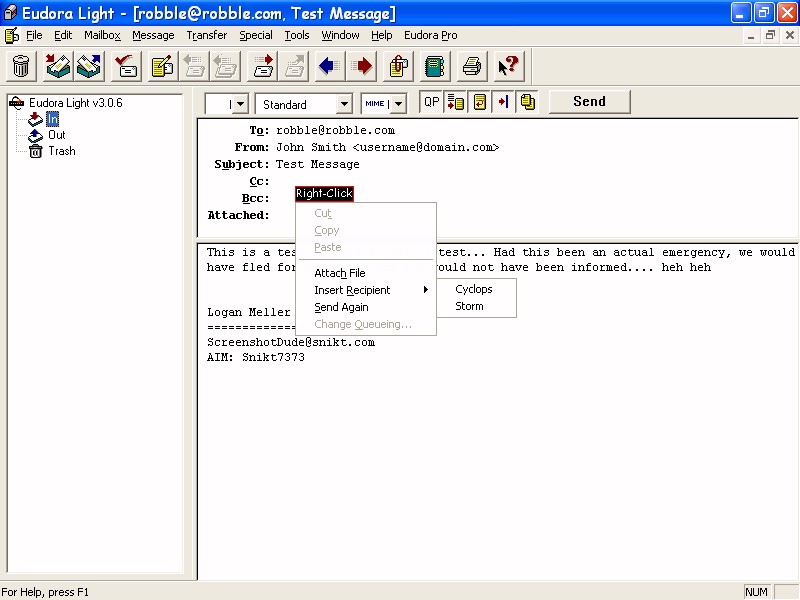Select the Out mailbox in tree
800x600 pixels.
[x=57, y=135]
